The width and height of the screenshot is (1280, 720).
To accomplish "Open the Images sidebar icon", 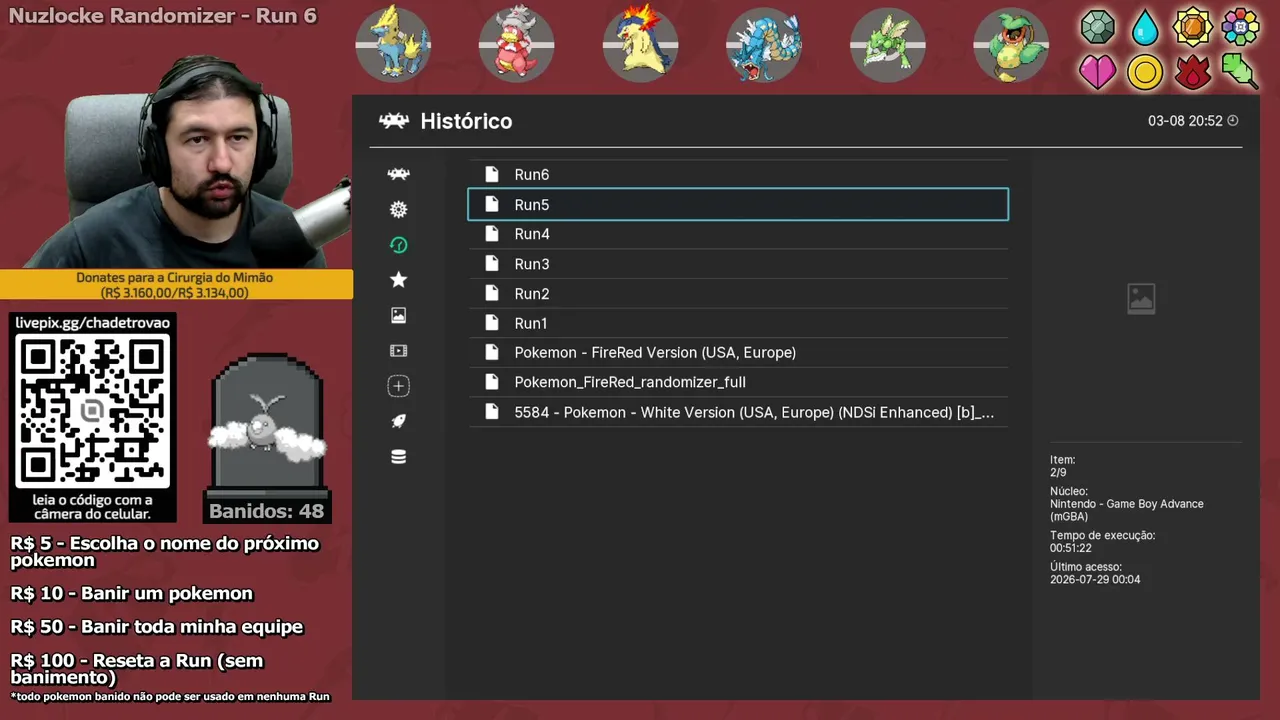I will [398, 315].
